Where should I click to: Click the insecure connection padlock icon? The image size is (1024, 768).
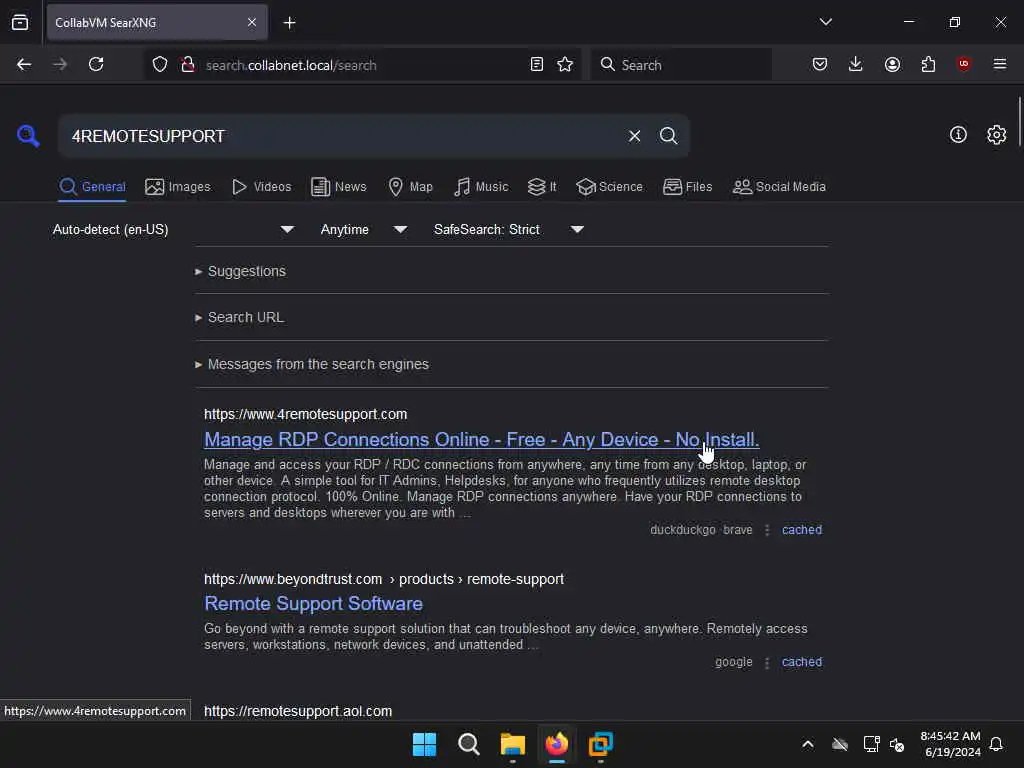pos(188,65)
